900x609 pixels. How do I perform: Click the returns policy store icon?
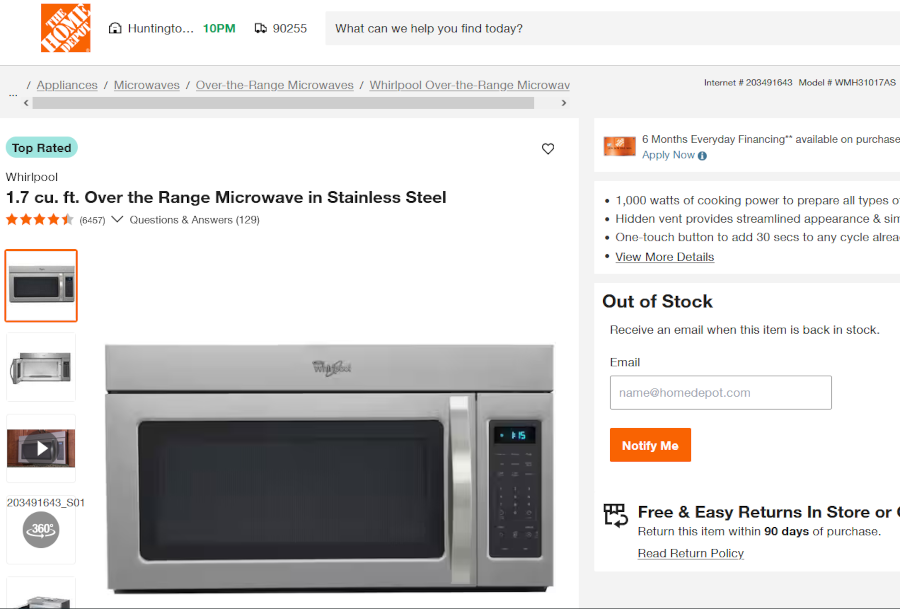tap(615, 515)
